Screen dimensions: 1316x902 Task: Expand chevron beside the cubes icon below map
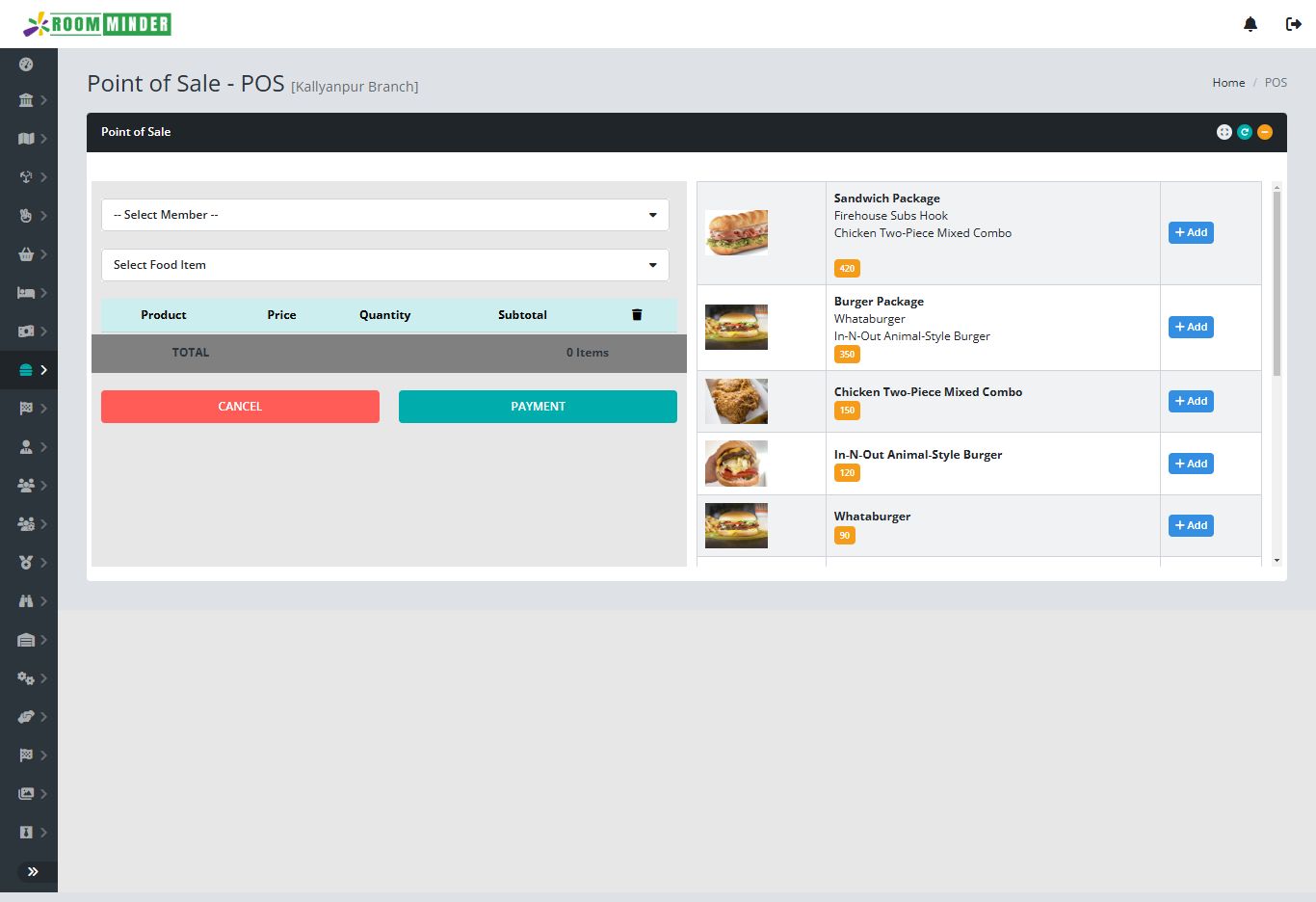click(44, 177)
